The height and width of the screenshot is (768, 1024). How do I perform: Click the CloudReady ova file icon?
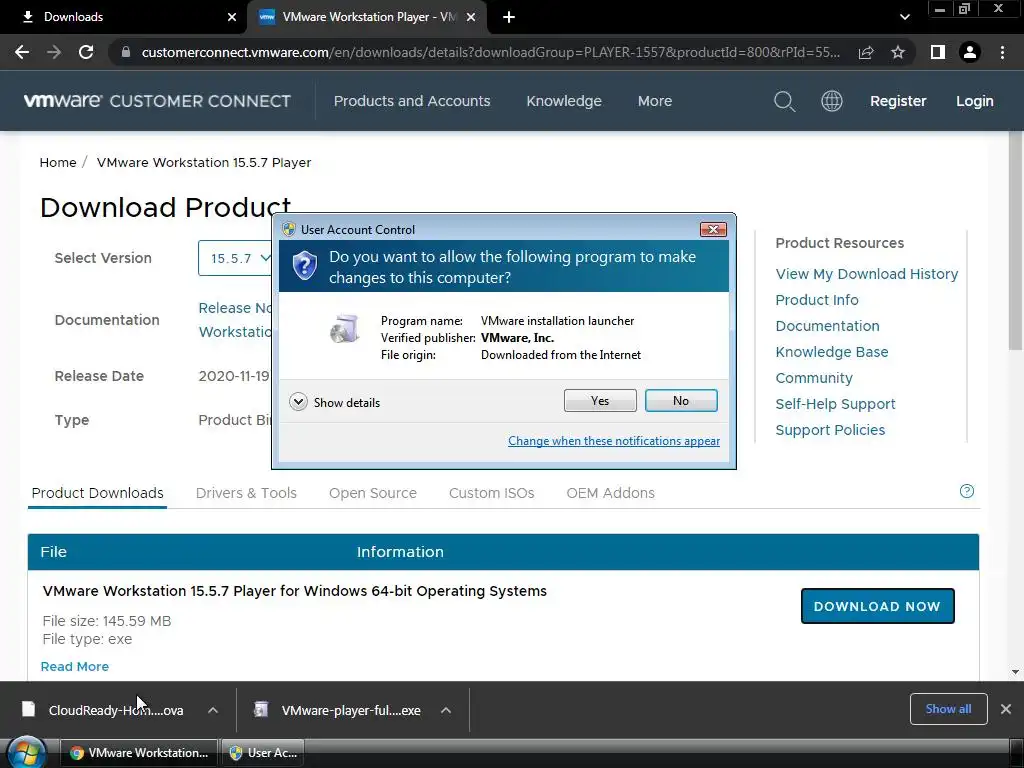click(28, 709)
